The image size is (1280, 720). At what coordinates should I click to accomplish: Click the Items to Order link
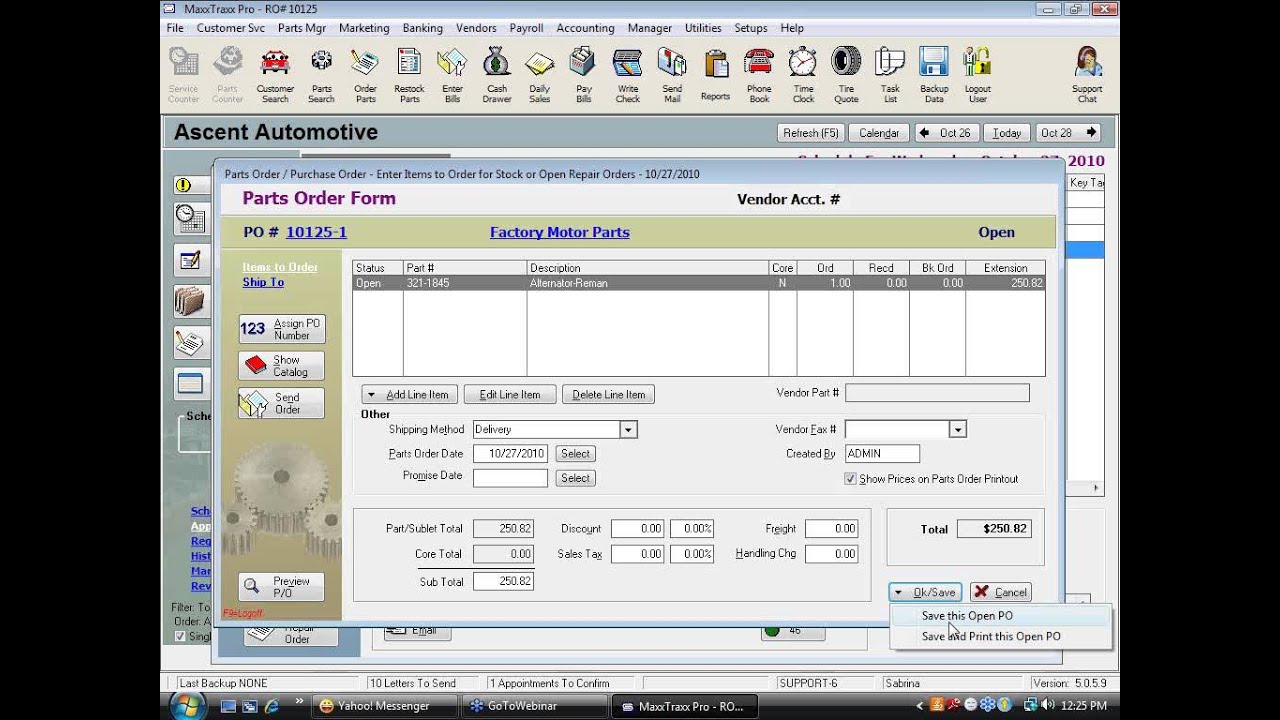(280, 267)
